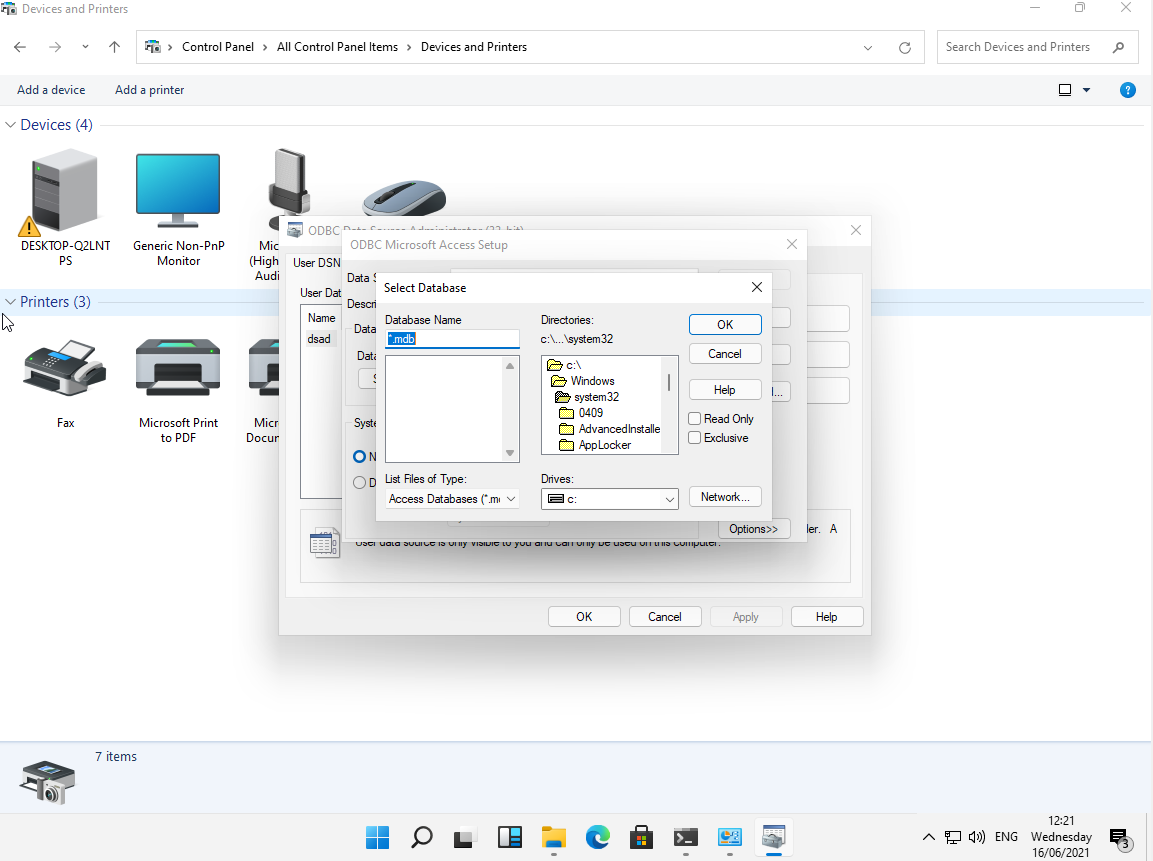Screen dimensions: 1153x861
Task: Go up one folder level arrow
Action: coord(114,47)
